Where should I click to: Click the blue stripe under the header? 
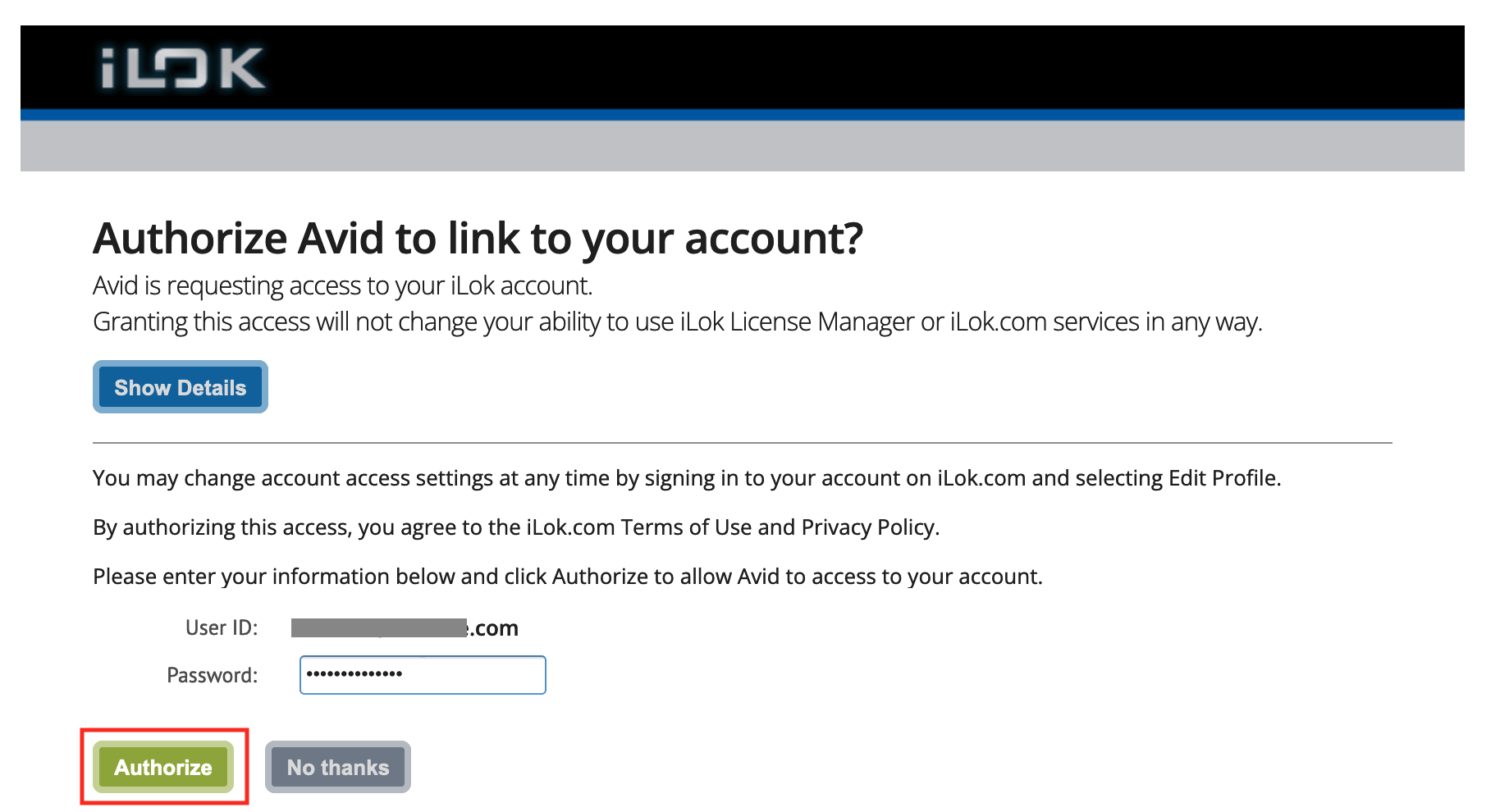(742, 115)
